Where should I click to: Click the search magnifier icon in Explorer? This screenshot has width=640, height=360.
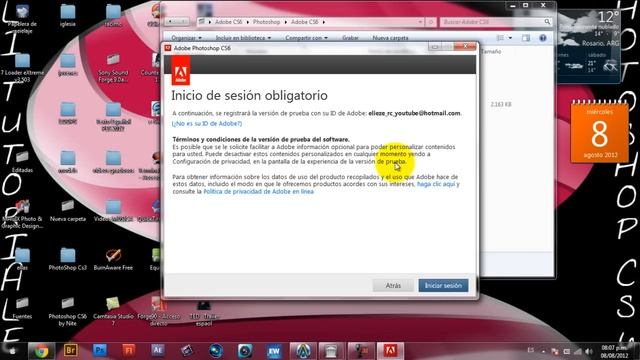click(x=547, y=22)
